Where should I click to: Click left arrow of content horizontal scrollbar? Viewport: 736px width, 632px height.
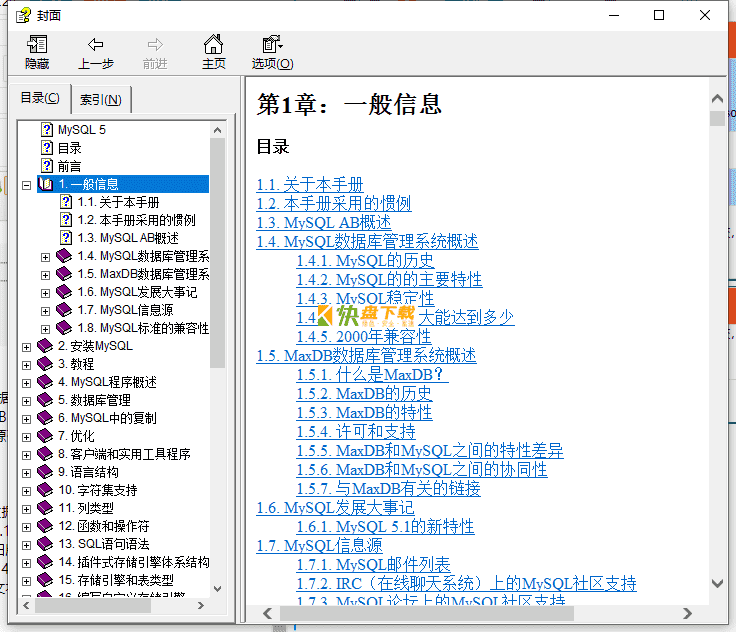point(268,613)
